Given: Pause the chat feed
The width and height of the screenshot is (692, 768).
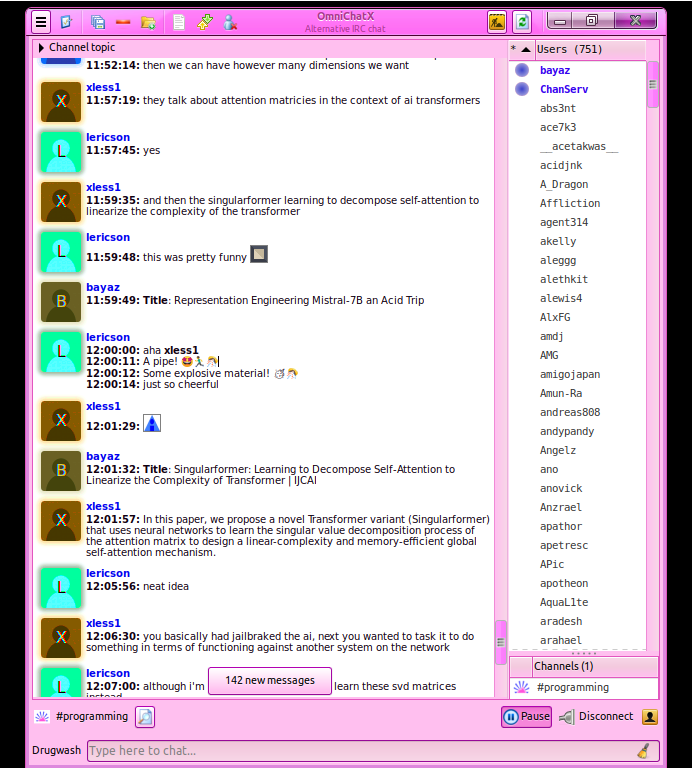Looking at the screenshot, I should click(x=526, y=717).
